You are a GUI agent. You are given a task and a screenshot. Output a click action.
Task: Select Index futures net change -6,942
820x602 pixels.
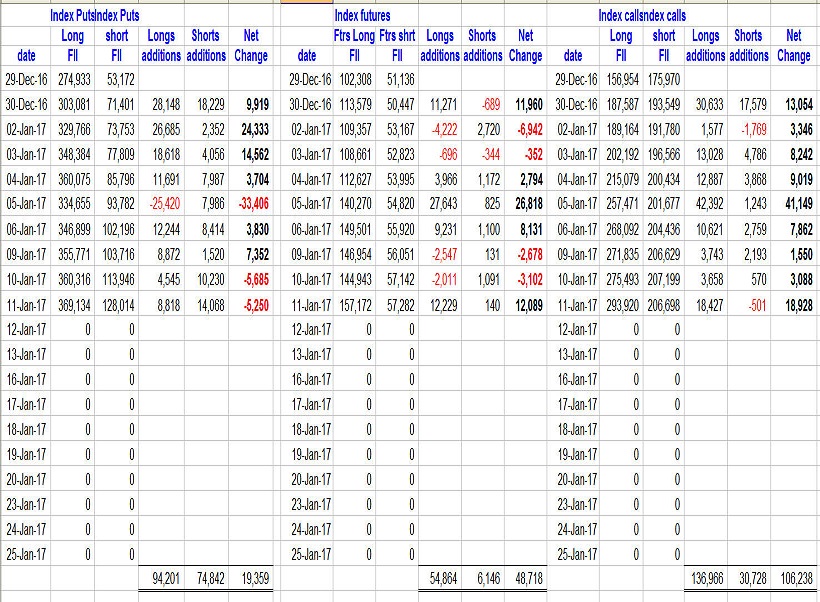525,129
